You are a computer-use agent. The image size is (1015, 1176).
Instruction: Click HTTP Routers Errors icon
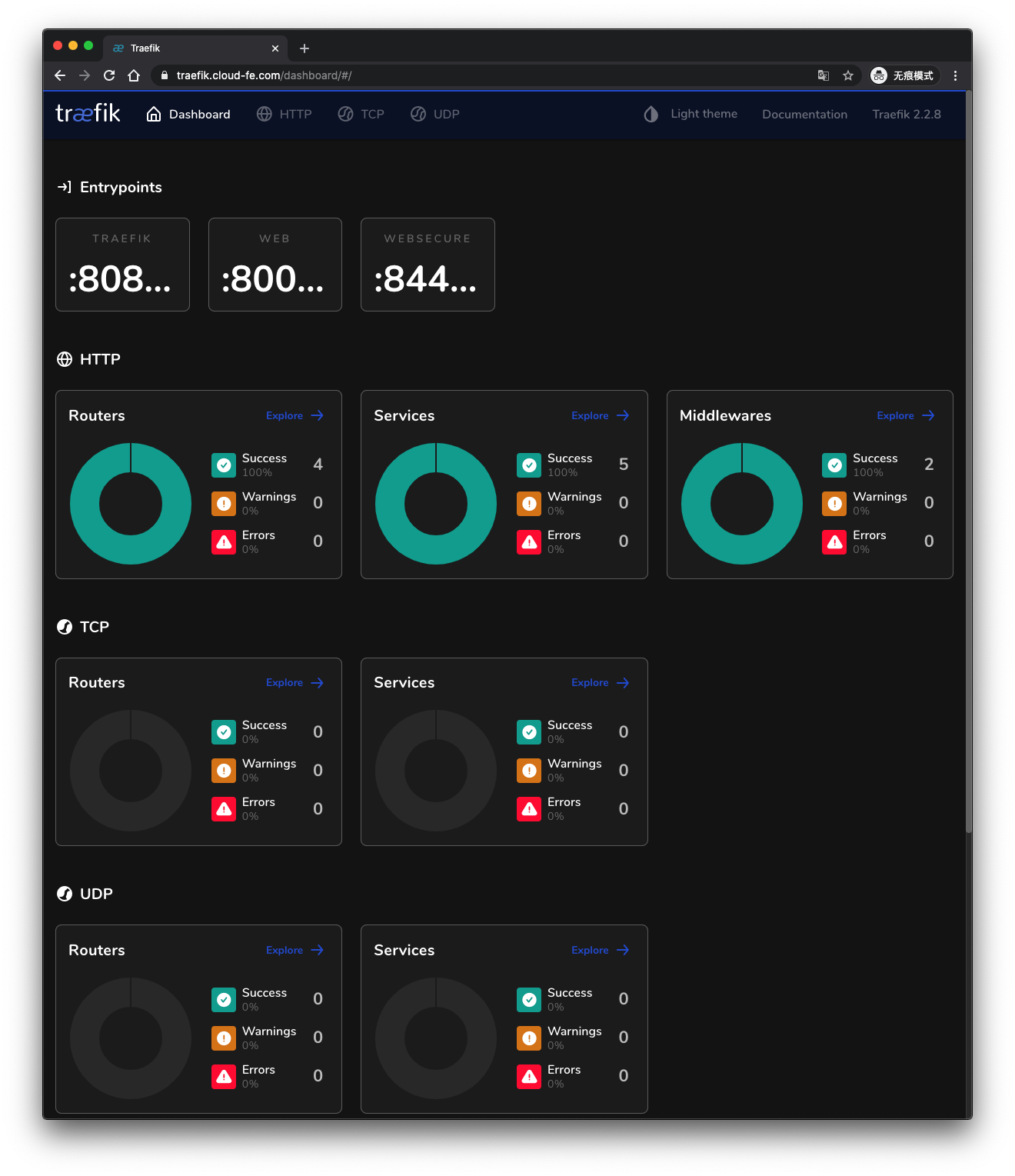(224, 541)
